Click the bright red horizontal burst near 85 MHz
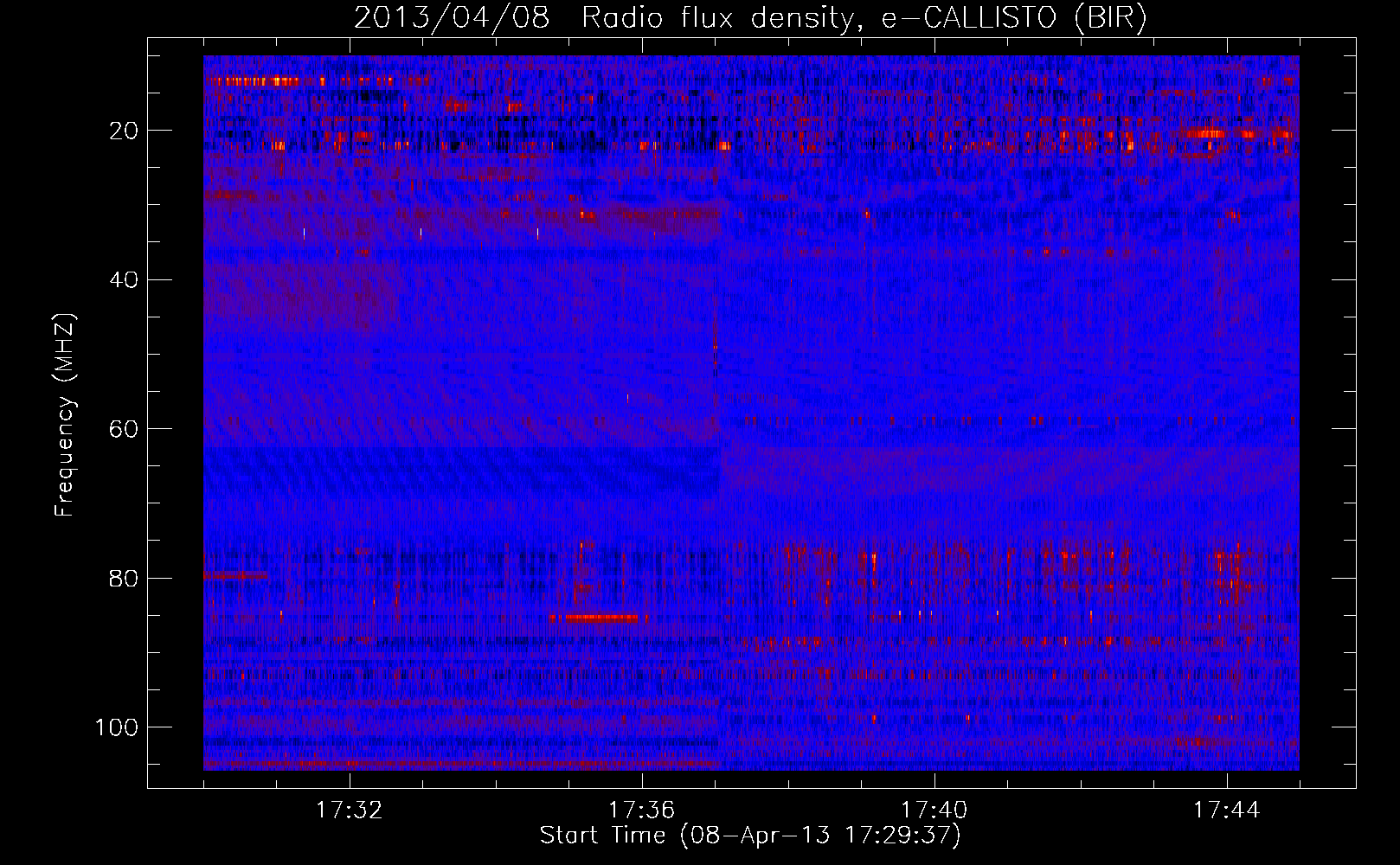This screenshot has height=865, width=1400. (599, 618)
